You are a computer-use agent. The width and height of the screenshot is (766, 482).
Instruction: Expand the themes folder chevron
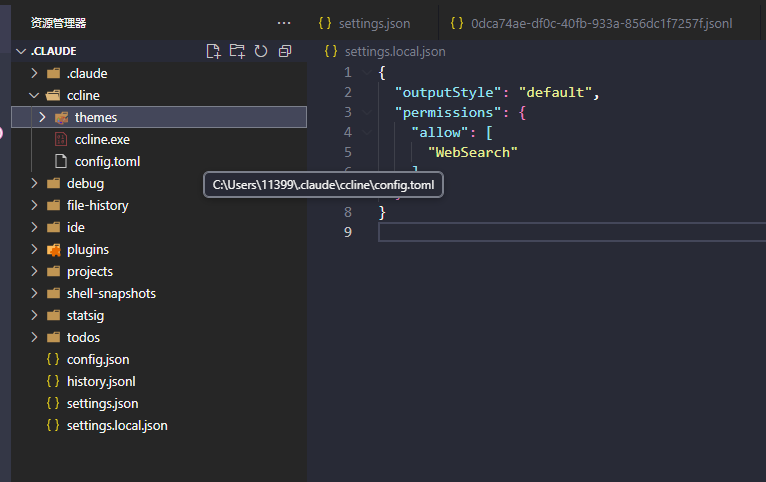tap(43, 117)
